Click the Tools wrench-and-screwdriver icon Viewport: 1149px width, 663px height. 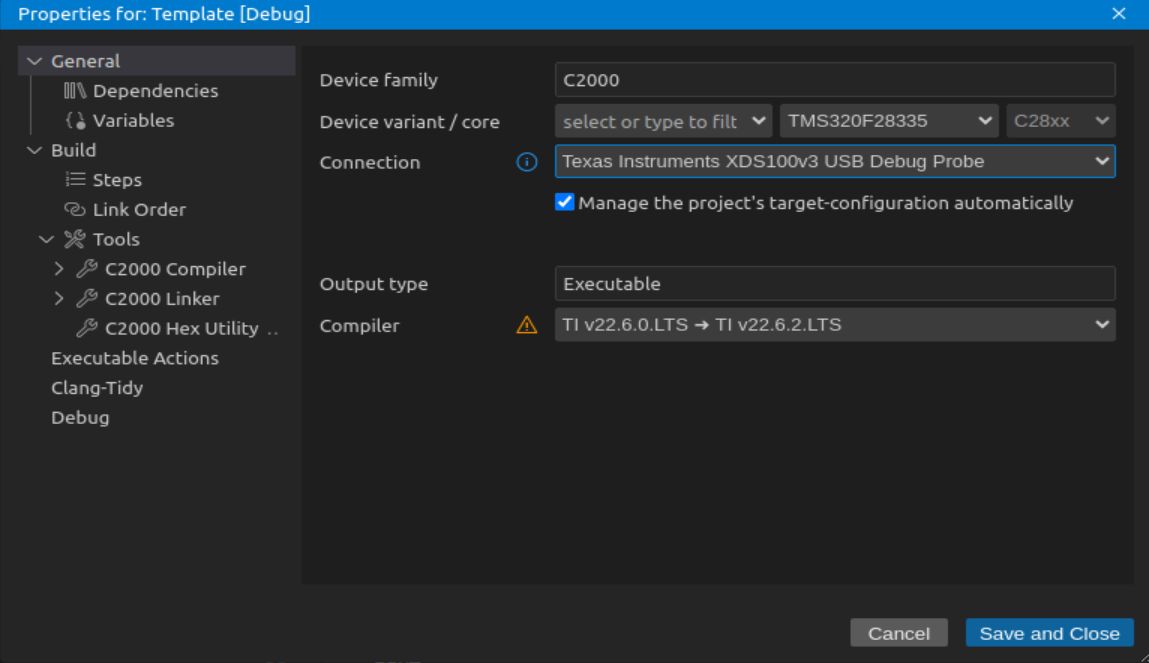75,239
